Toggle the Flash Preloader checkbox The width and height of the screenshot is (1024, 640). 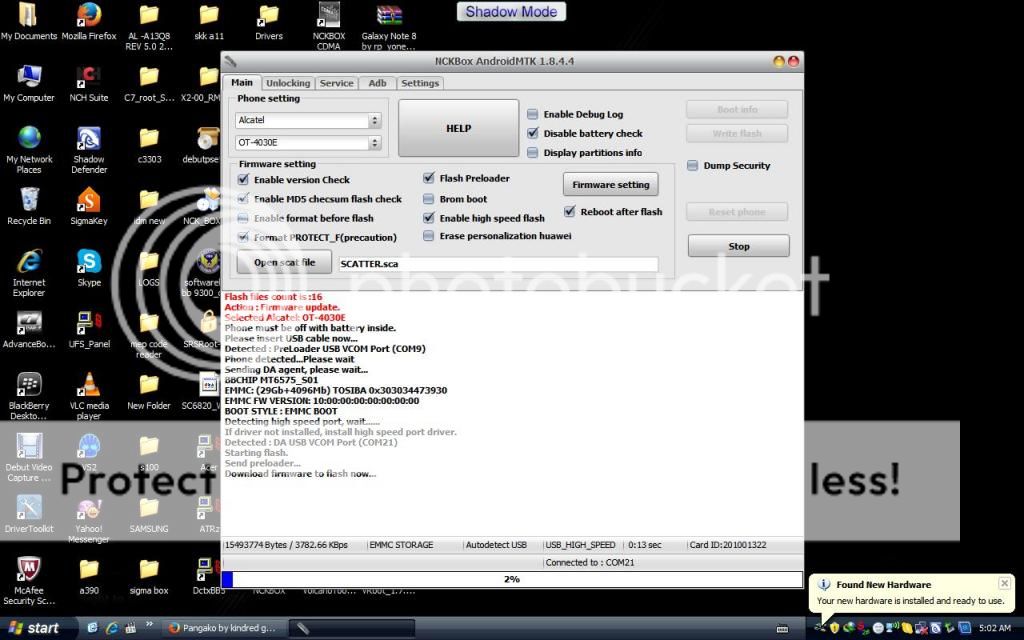tap(429, 179)
